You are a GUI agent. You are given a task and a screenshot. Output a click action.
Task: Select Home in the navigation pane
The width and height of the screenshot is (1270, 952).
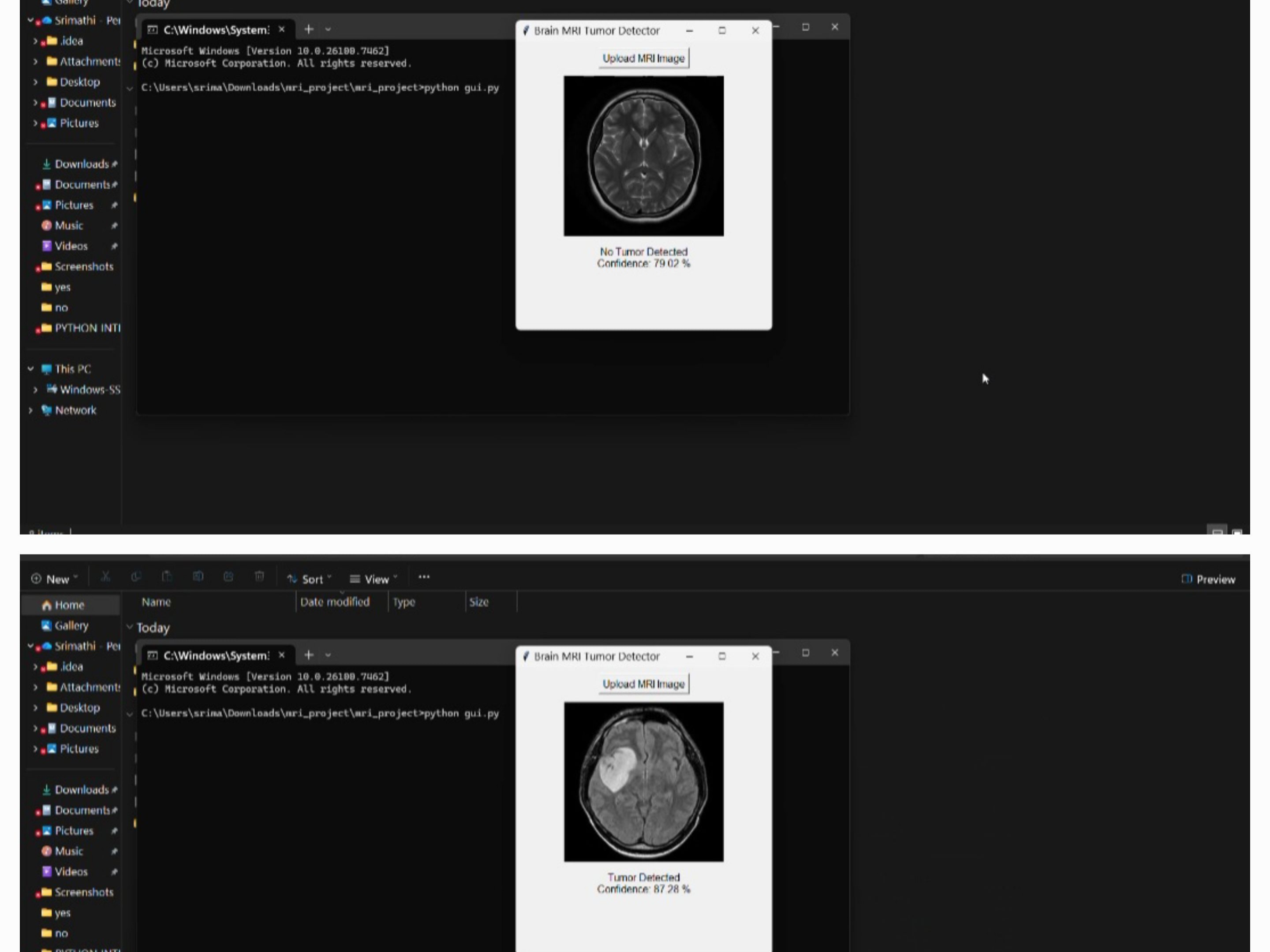click(x=69, y=605)
